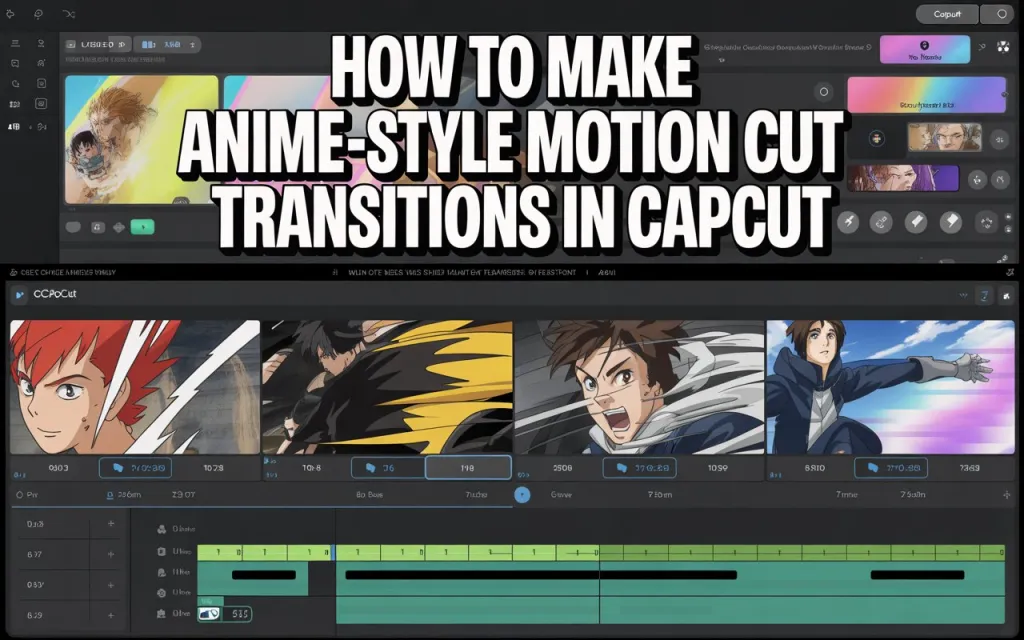Select the purple-to-blue gradient effect card
The image size is (1024, 640).
tap(925, 50)
